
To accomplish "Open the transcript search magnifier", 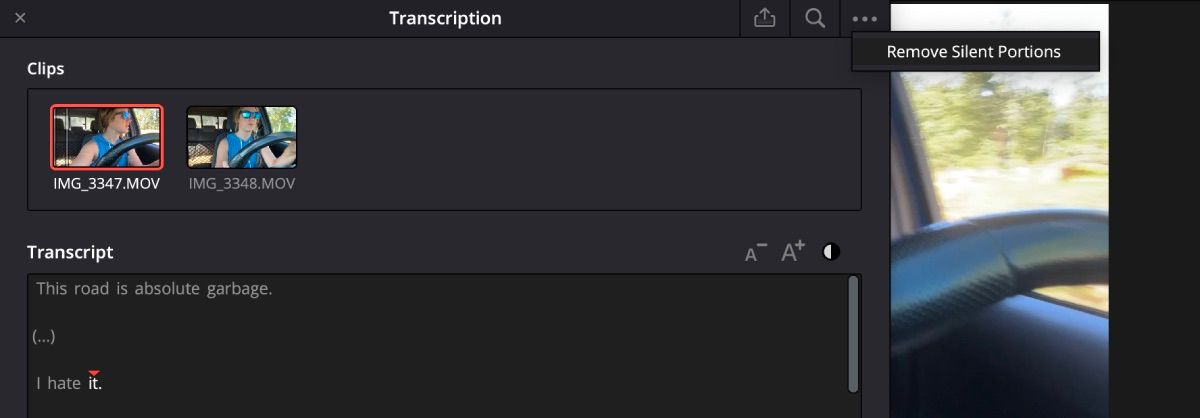I will 815,19.
